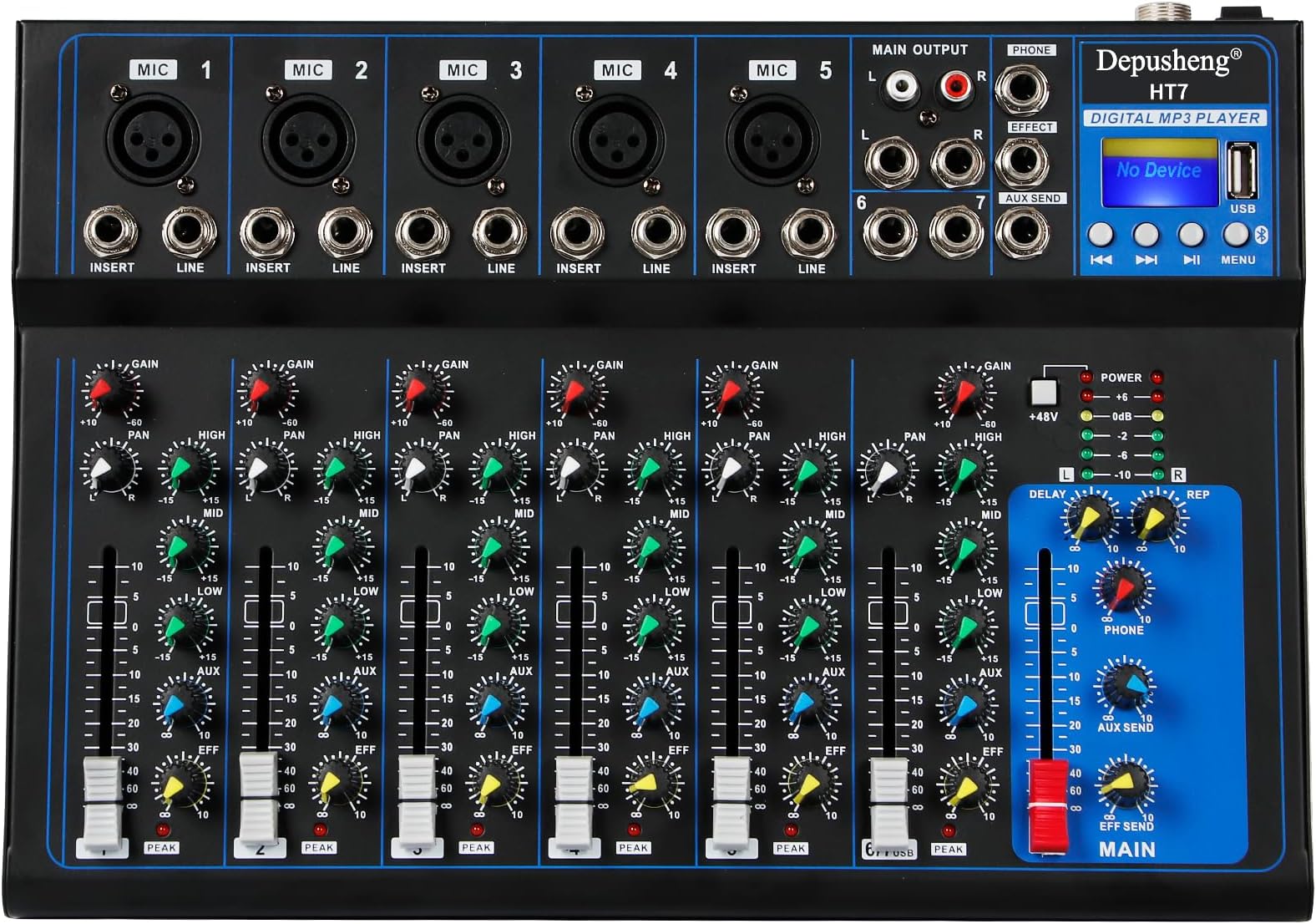
Task: Click the MIC 4 XLR input jack
Action: pos(618,140)
